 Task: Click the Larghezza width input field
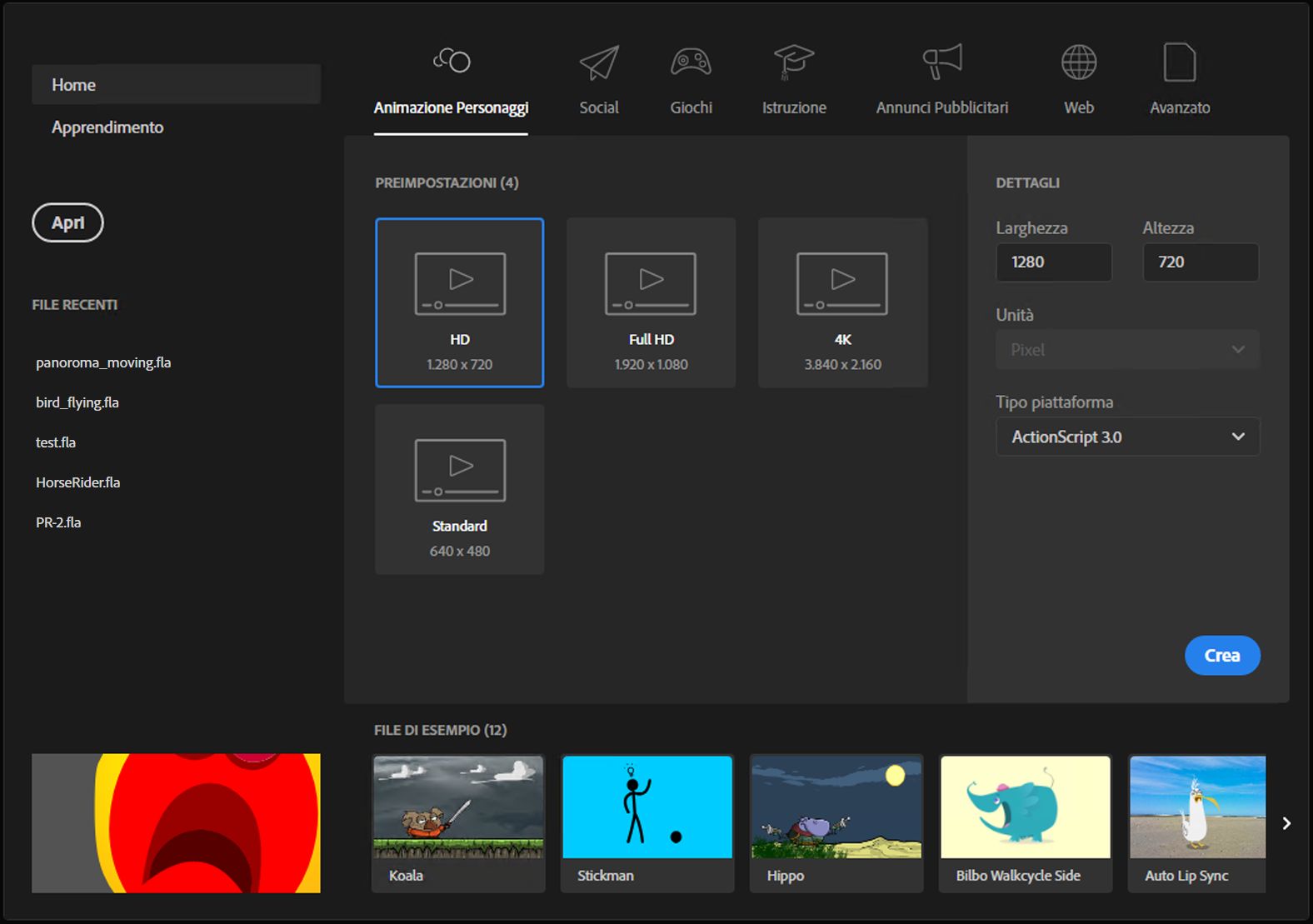[1053, 262]
